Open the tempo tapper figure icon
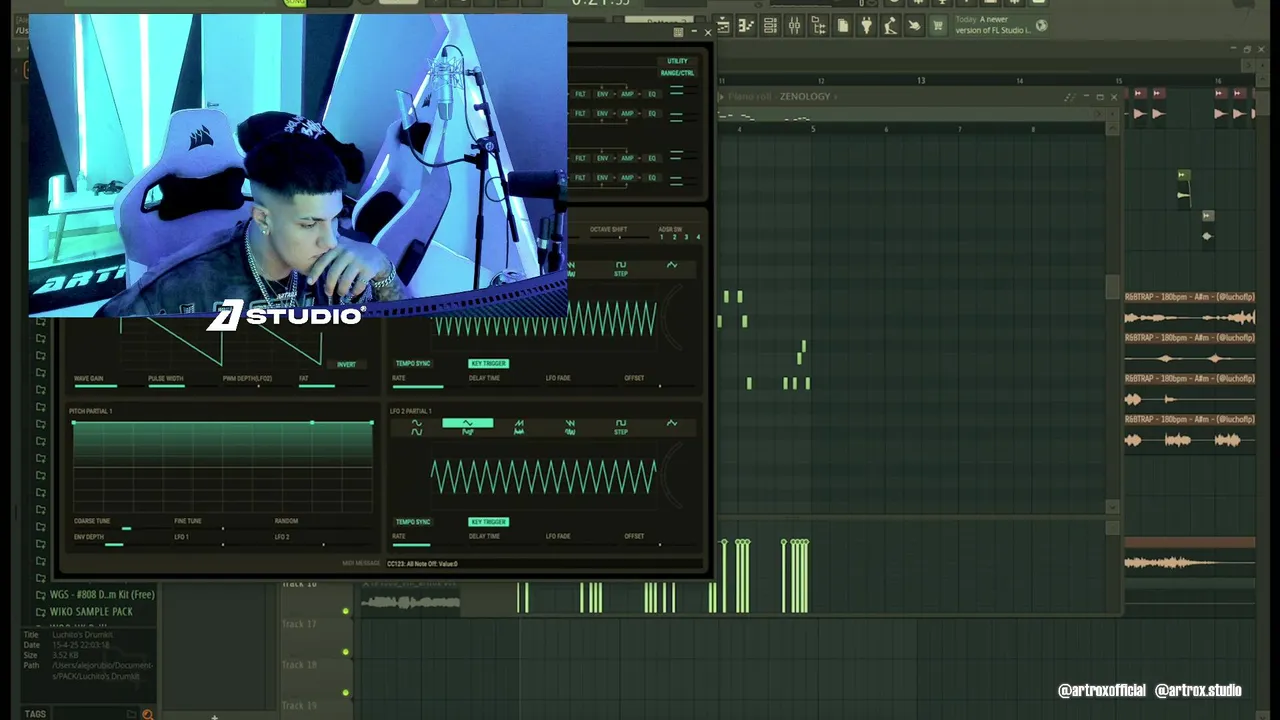 890,27
